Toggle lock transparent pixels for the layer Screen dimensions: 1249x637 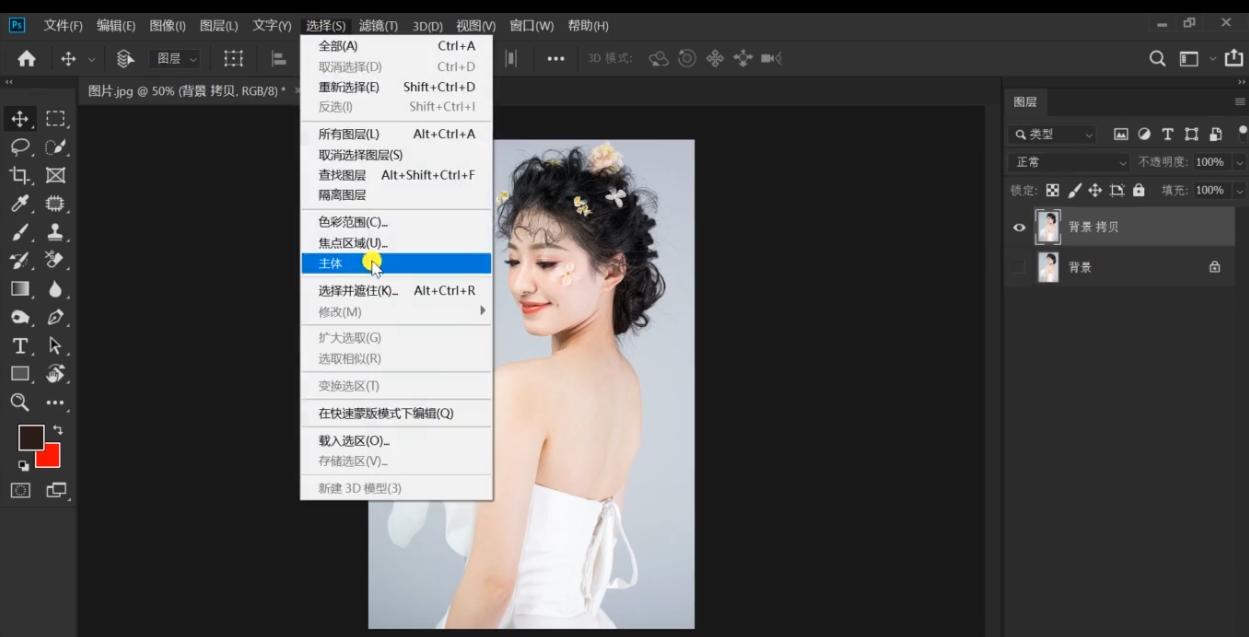point(1053,190)
